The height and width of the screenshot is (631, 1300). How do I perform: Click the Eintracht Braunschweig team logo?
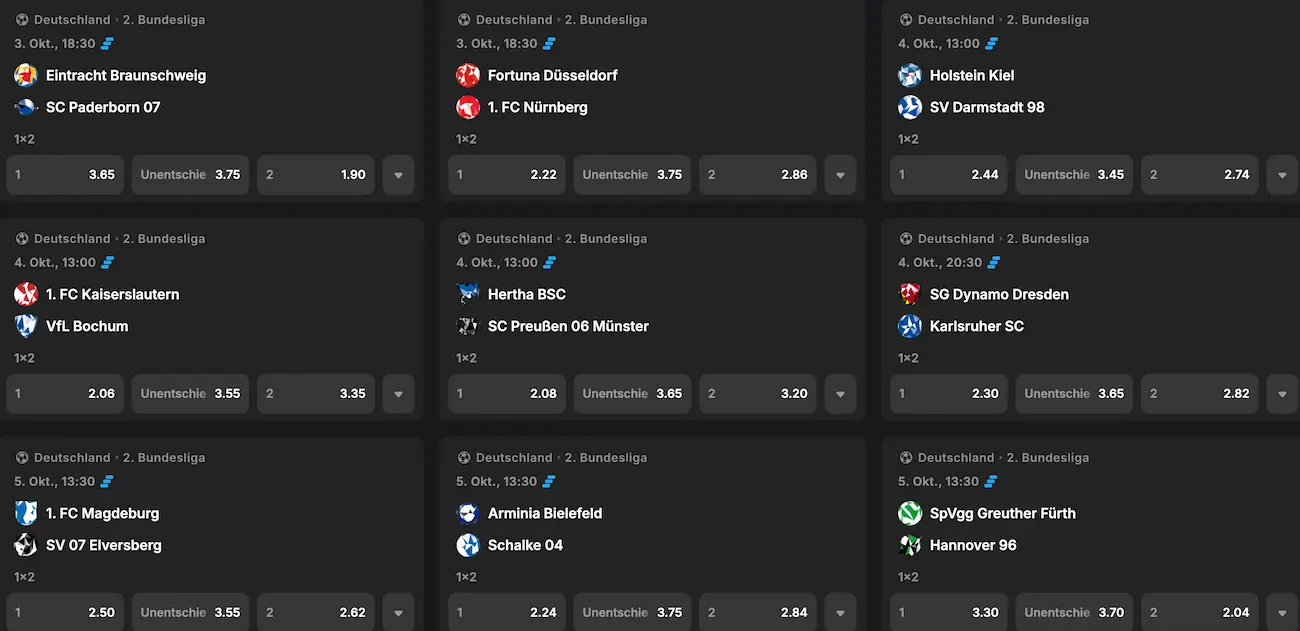[26, 75]
